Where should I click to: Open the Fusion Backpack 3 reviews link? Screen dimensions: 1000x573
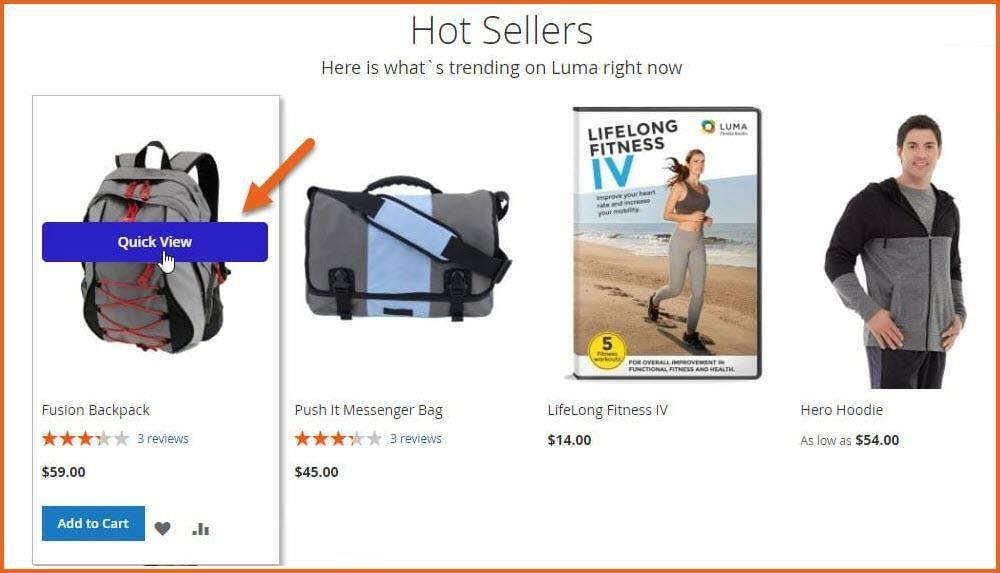click(x=163, y=438)
